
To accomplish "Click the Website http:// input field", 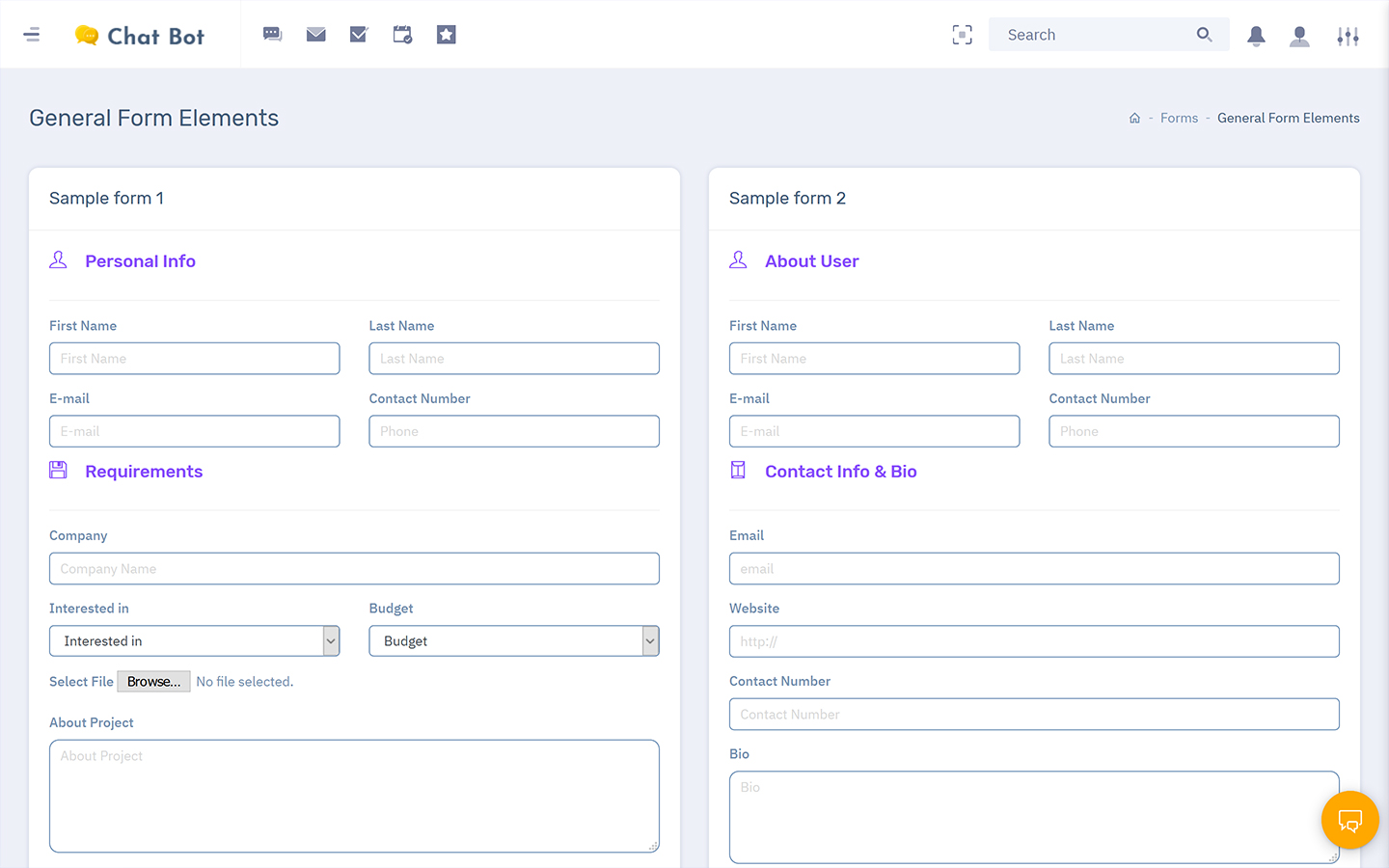I will coord(1034,641).
